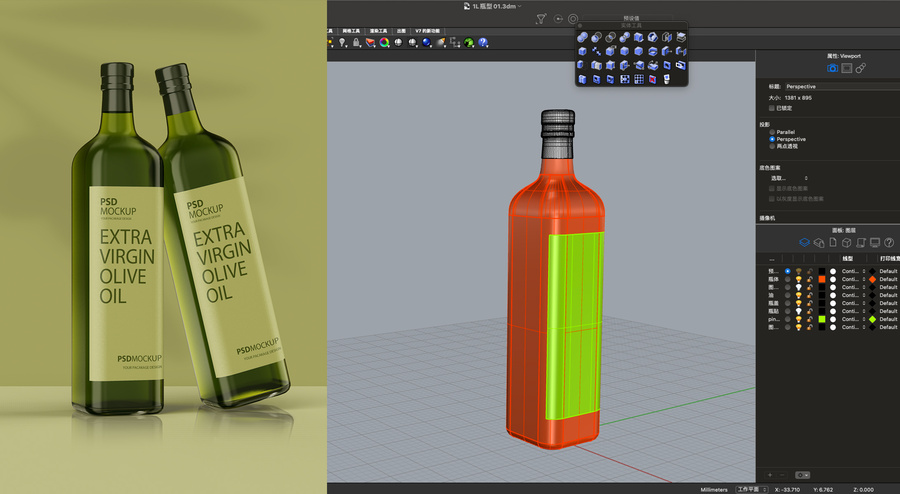The image size is (900, 494).
Task: Show the 瓶贴 layer via its bulb
Action: point(798,311)
